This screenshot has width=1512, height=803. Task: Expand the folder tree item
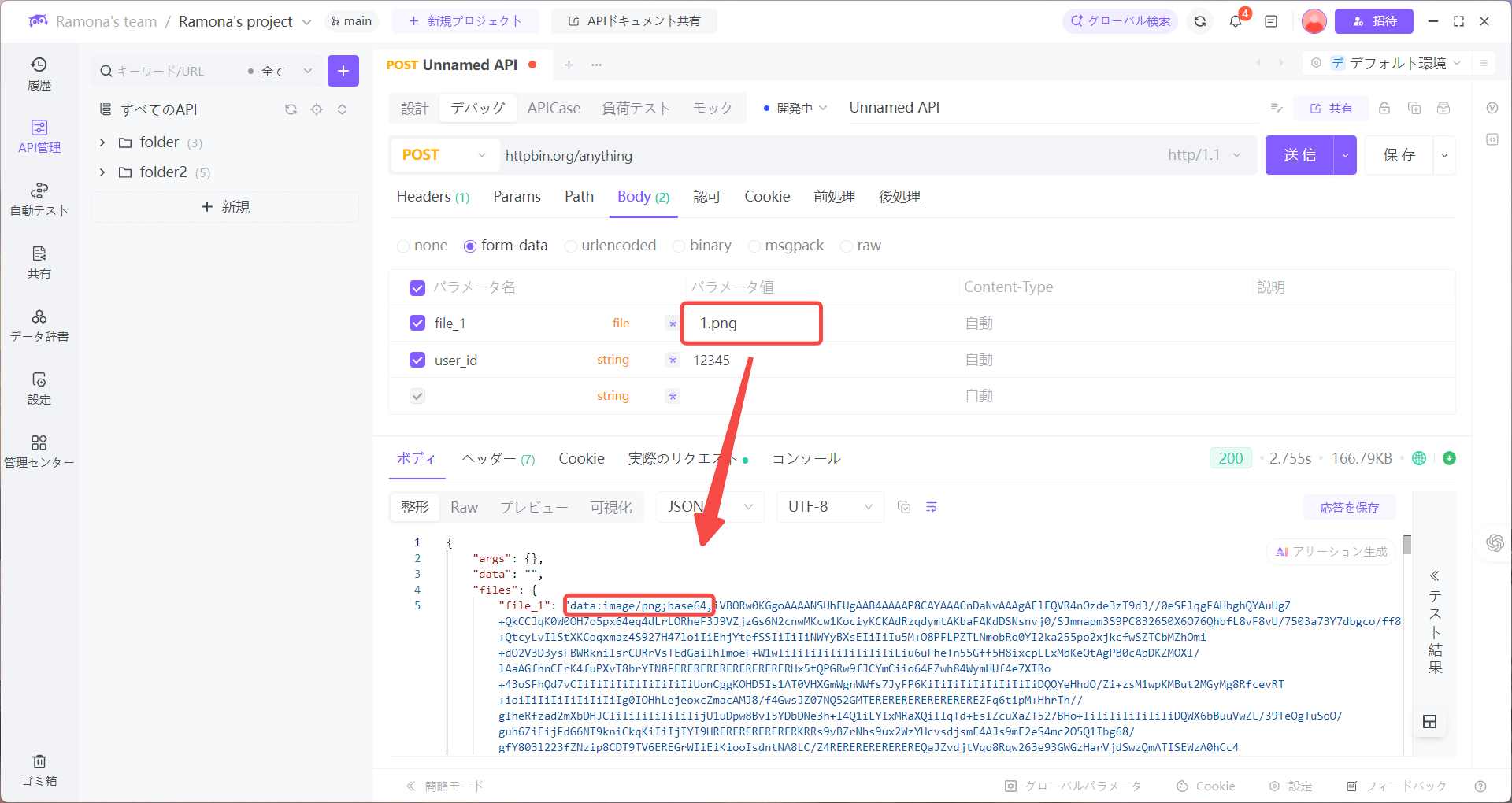tap(102, 142)
